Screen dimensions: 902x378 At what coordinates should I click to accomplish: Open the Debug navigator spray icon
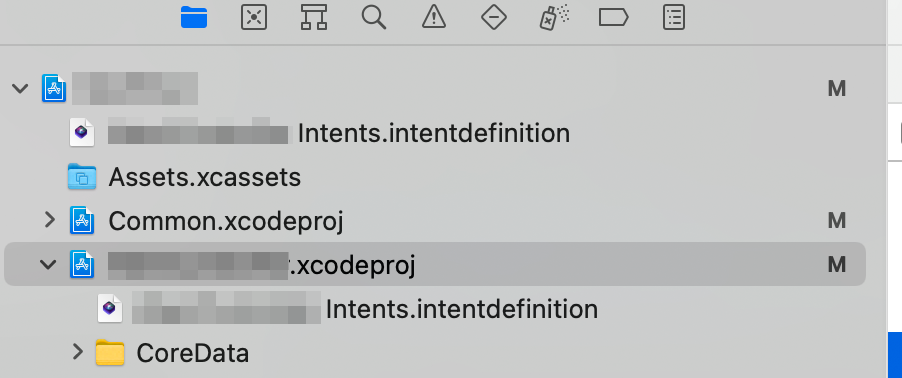click(x=554, y=17)
